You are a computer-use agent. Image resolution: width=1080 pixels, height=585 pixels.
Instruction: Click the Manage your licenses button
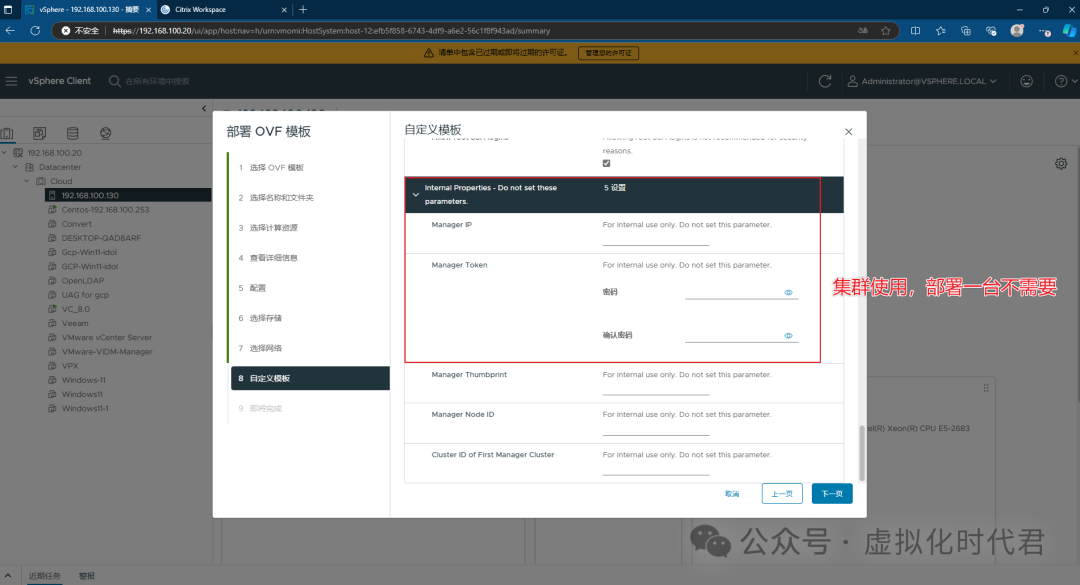point(608,53)
